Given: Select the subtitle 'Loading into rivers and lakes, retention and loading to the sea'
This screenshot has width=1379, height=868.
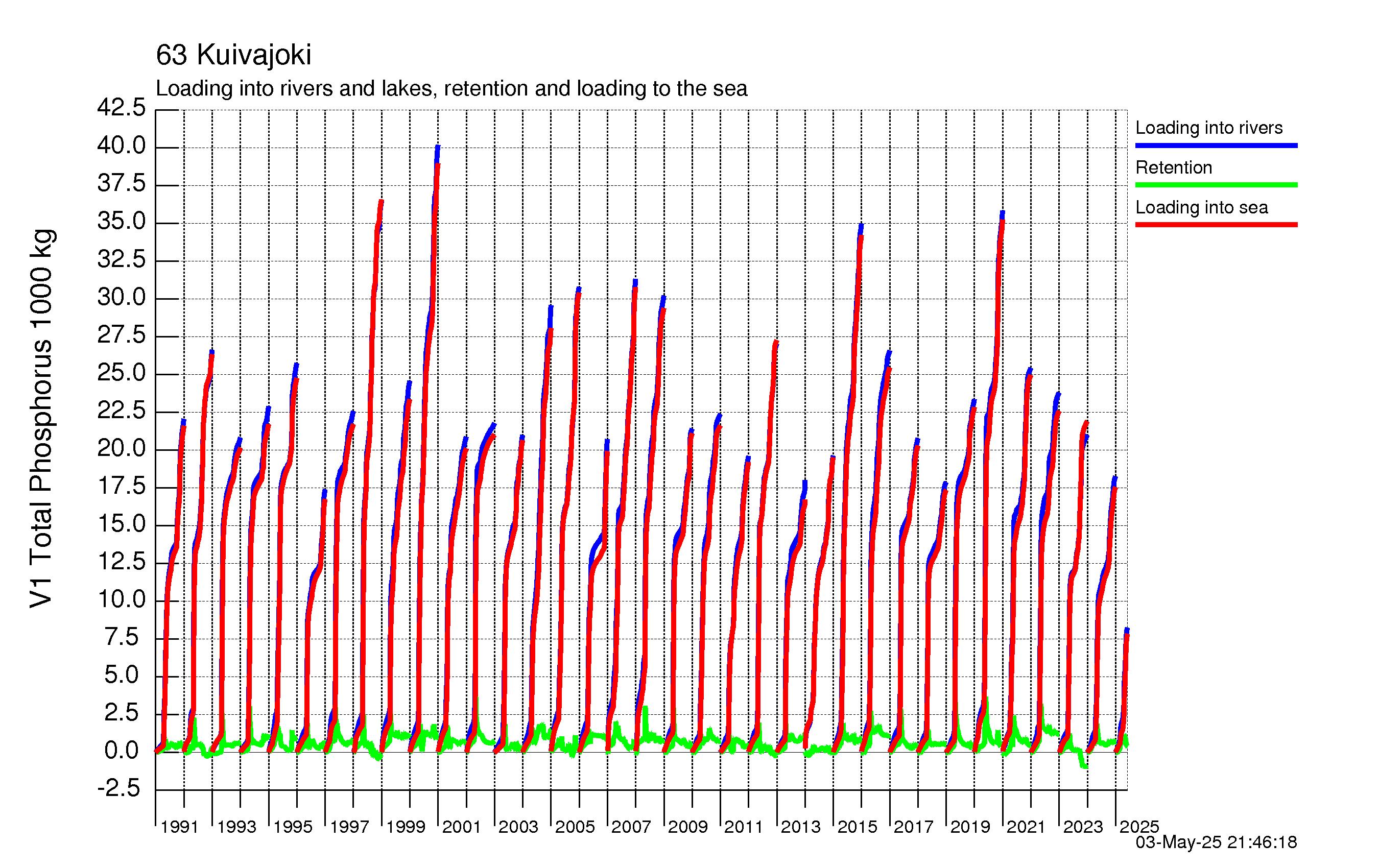Looking at the screenshot, I should click(x=451, y=89).
